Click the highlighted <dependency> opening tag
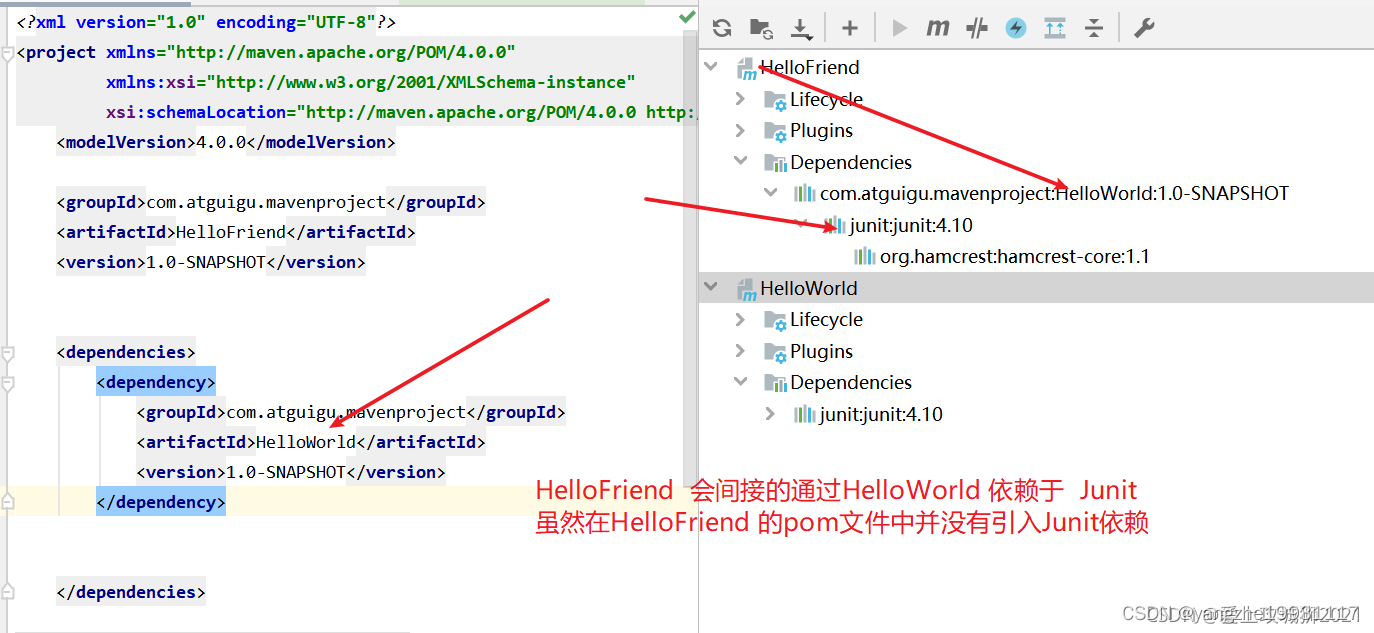The width and height of the screenshot is (1374, 633). coord(156,382)
